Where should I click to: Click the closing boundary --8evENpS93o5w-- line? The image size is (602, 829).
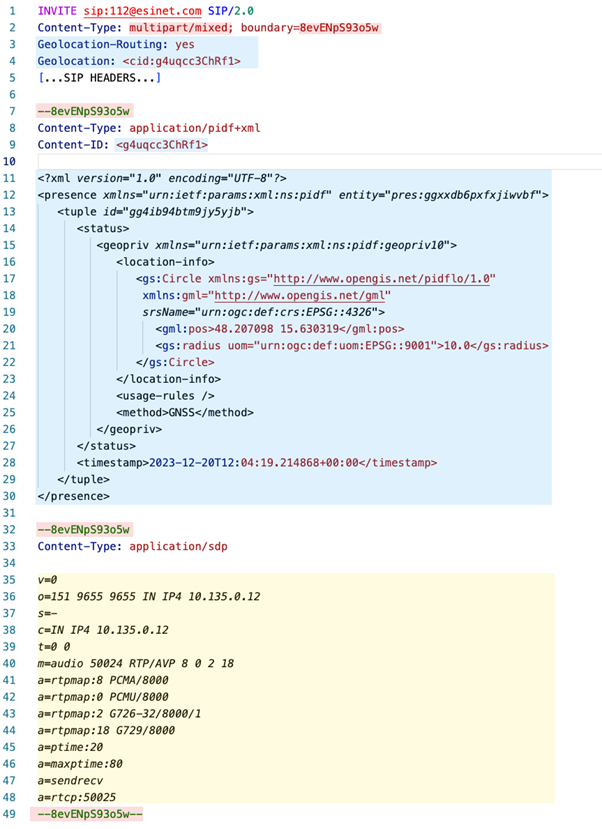click(90, 815)
